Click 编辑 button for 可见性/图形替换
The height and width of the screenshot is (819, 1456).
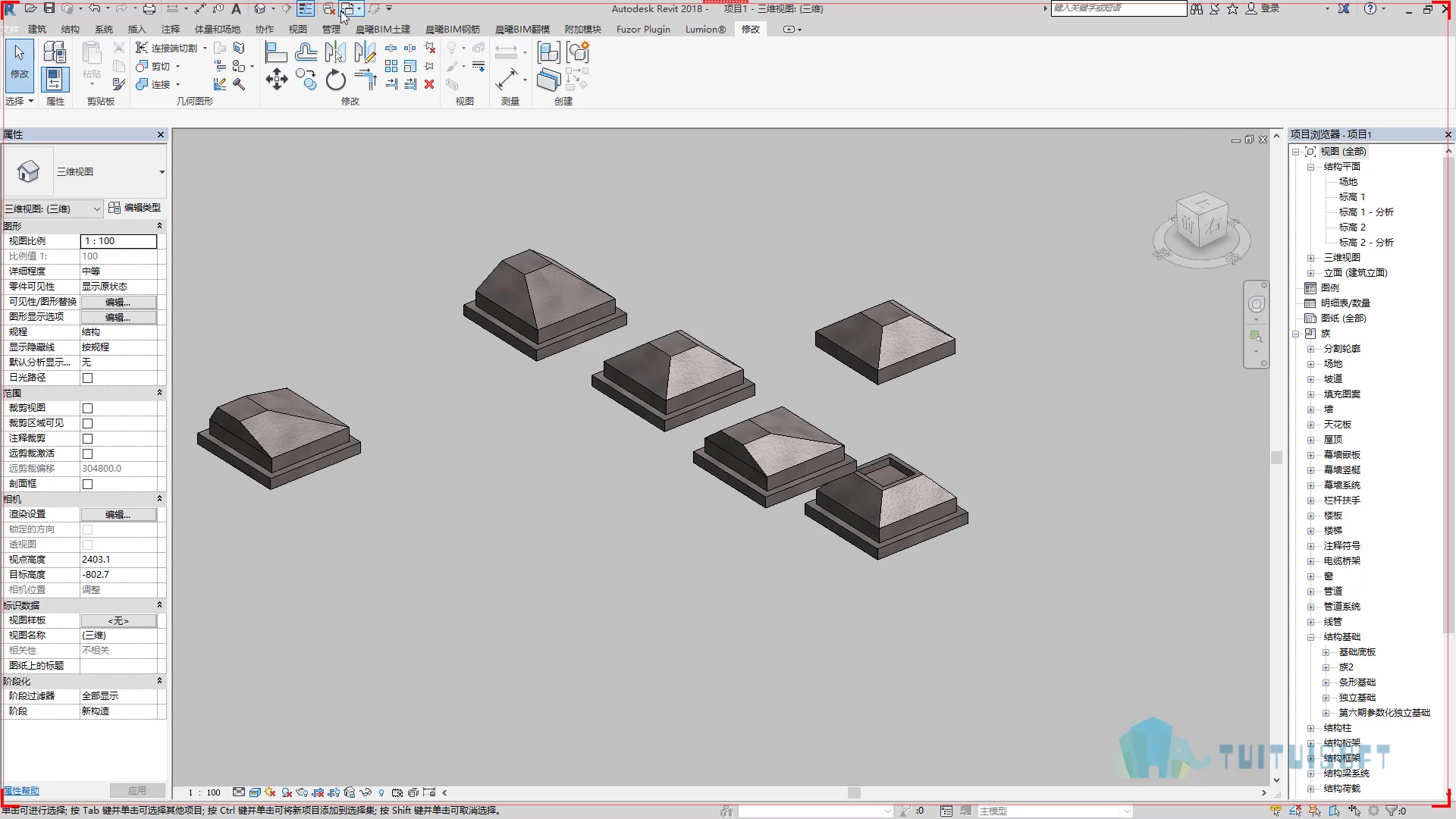coord(118,302)
